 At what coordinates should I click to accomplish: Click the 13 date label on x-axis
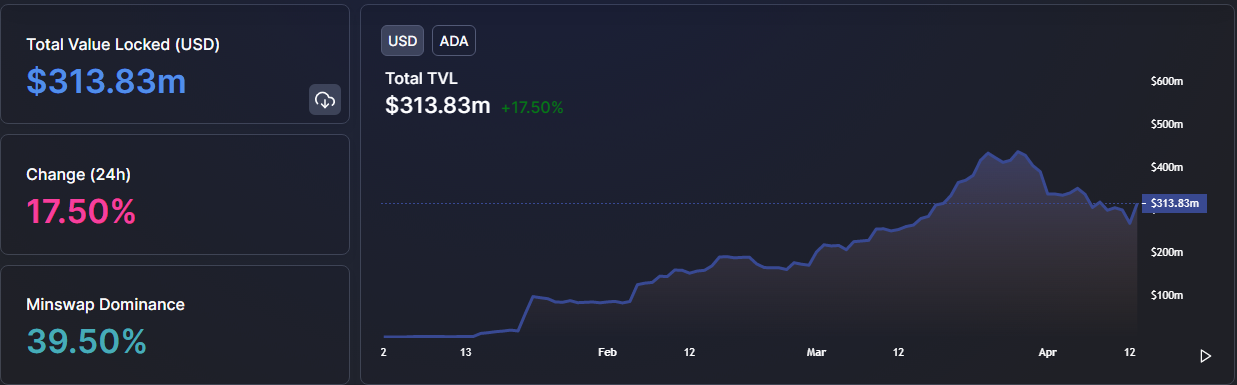pos(465,353)
